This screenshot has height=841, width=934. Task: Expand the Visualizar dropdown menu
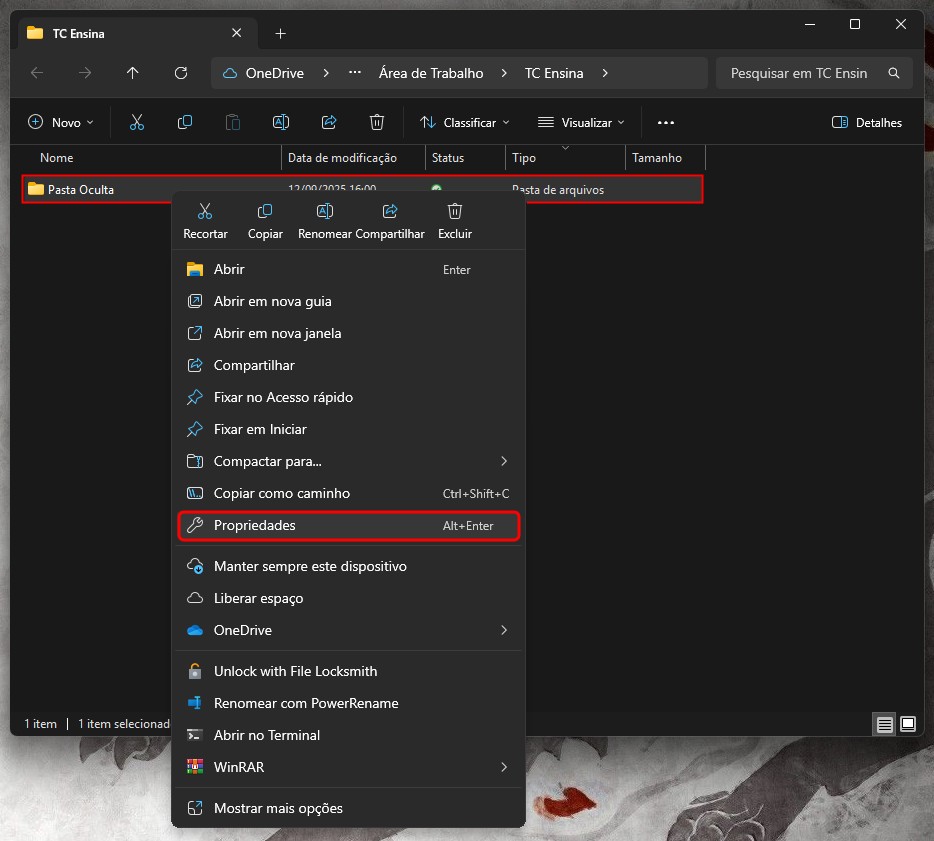(x=581, y=122)
